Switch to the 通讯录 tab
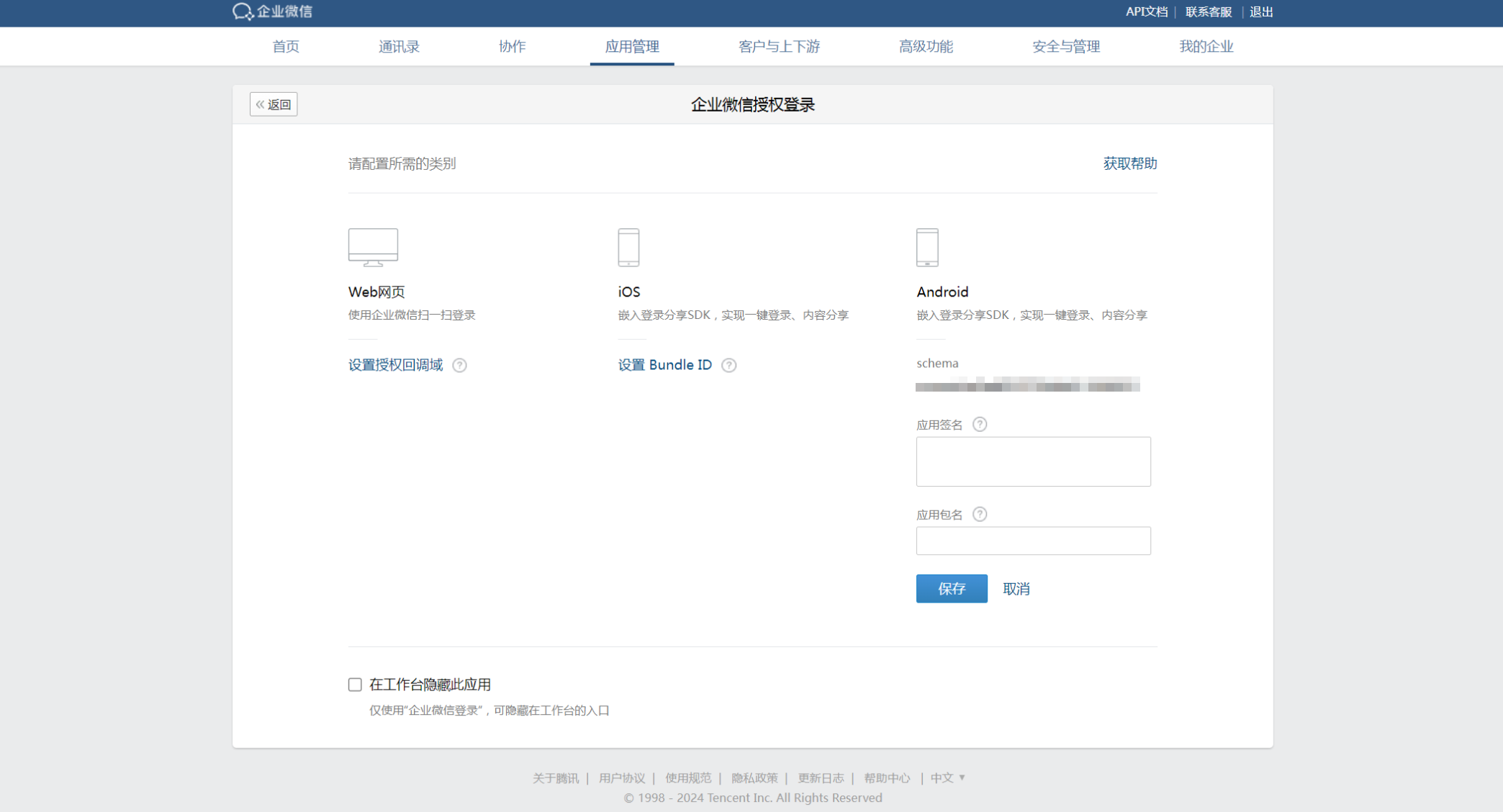The width and height of the screenshot is (1503, 812). 399,47
